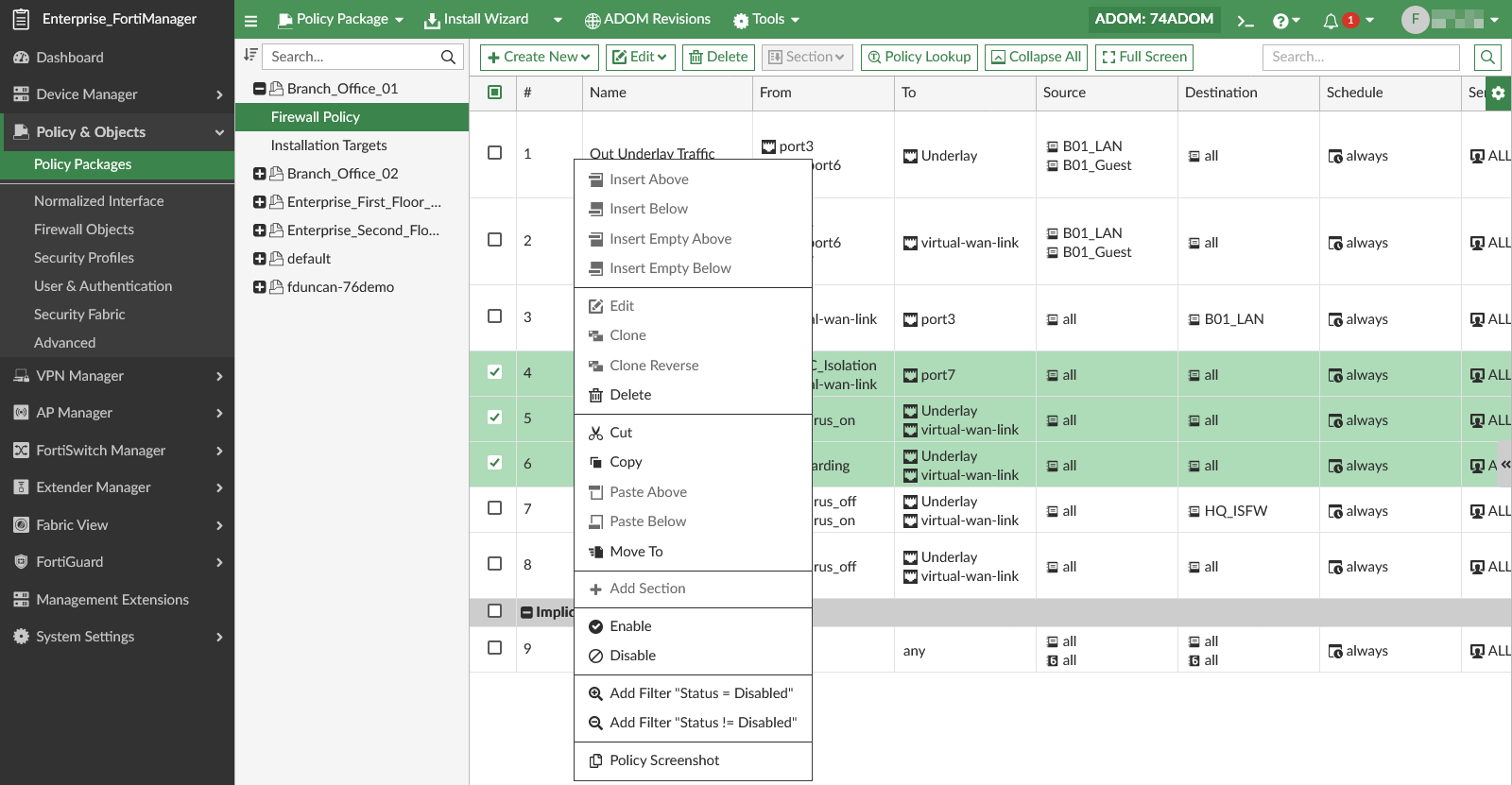Select Installation Targets in the tree
1512x785 pixels.
[329, 145]
